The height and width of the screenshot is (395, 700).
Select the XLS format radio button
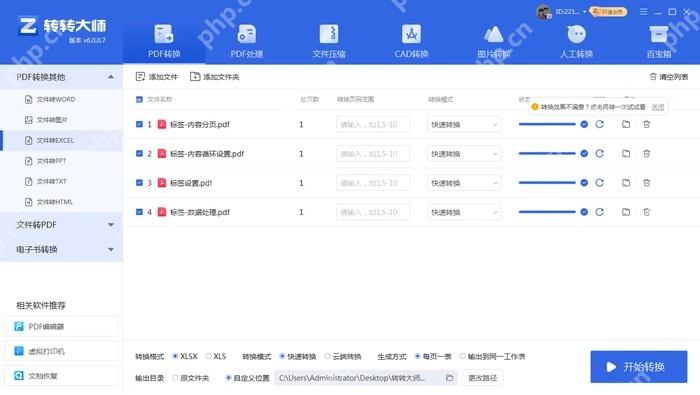click(208, 356)
